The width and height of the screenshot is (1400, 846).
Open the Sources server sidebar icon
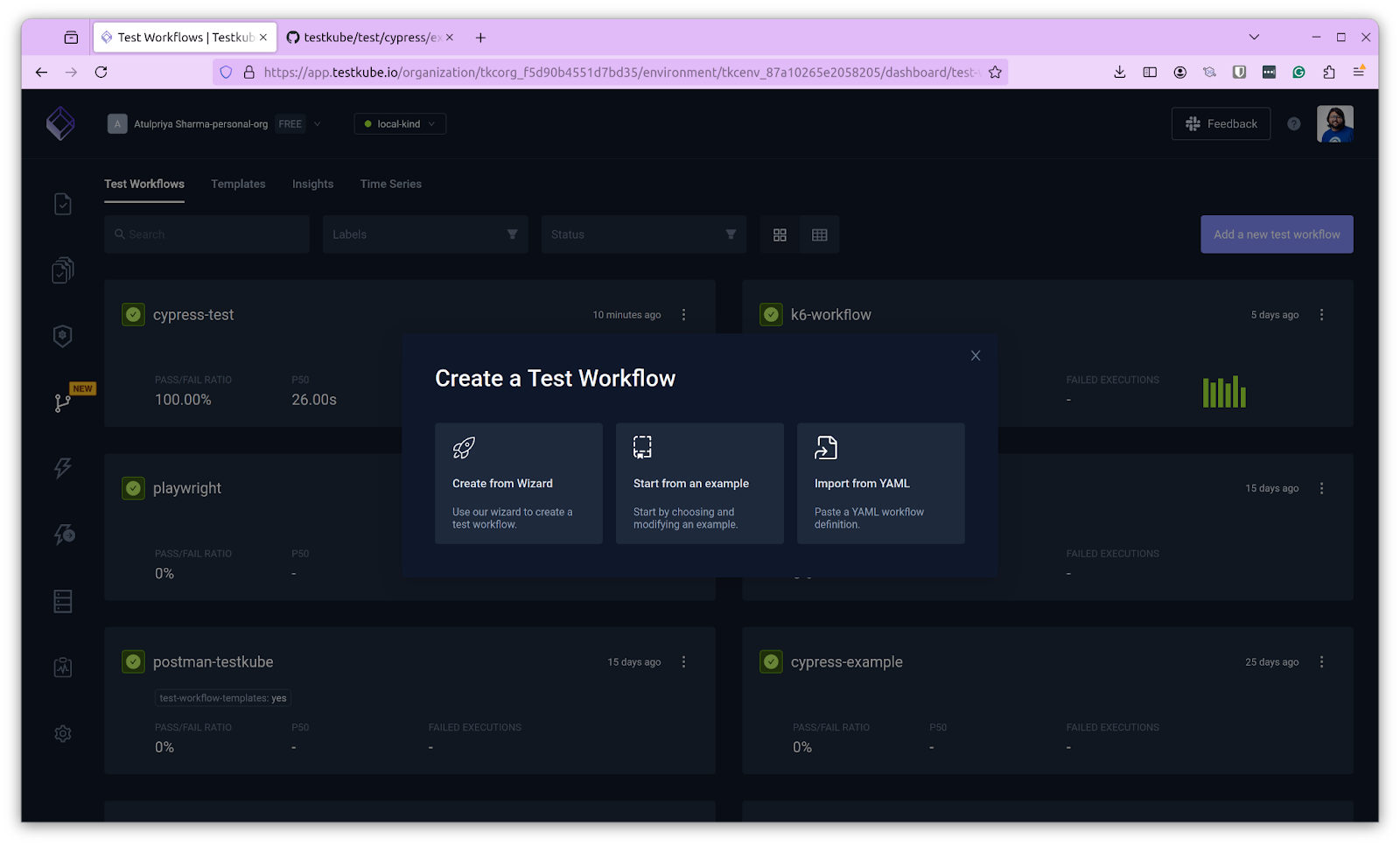[63, 601]
